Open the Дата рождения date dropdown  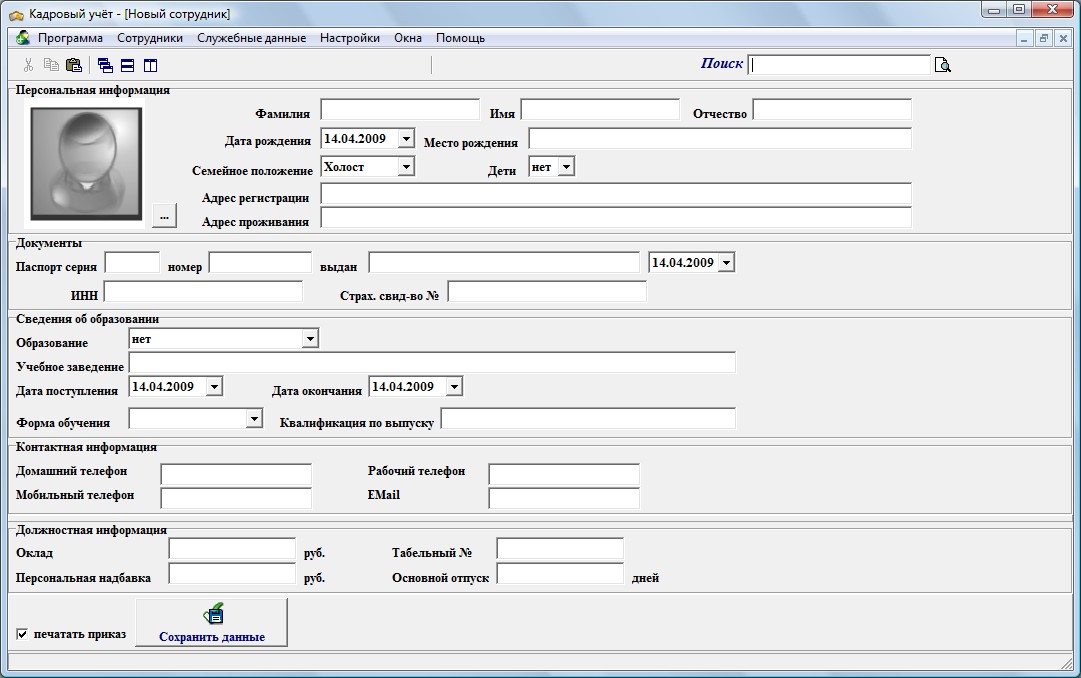click(406, 139)
